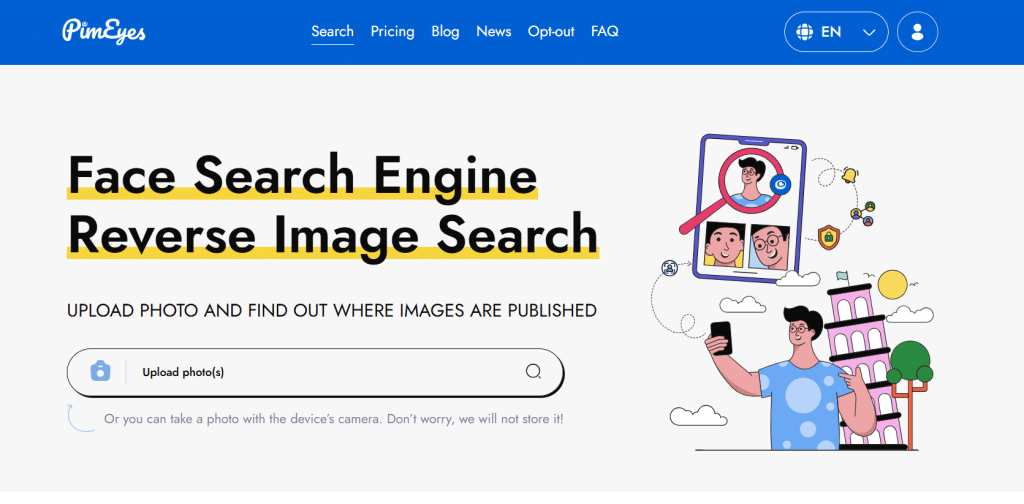This screenshot has height=504, width=1024.
Task: Click the UPLOAD PHOTO AND FIND OUT subtitle
Action: click(332, 311)
